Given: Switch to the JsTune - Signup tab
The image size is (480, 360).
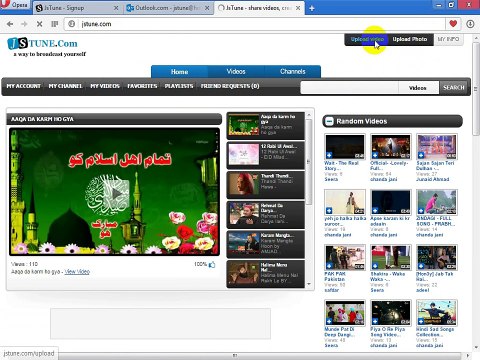Looking at the screenshot, I should coord(78,8).
